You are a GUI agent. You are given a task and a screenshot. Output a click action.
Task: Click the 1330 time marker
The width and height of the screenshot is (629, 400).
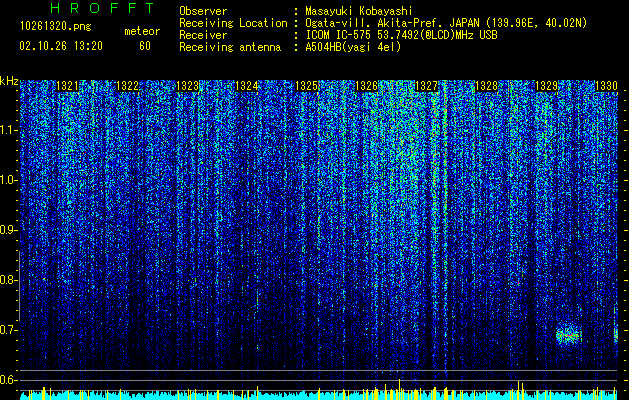point(606,86)
